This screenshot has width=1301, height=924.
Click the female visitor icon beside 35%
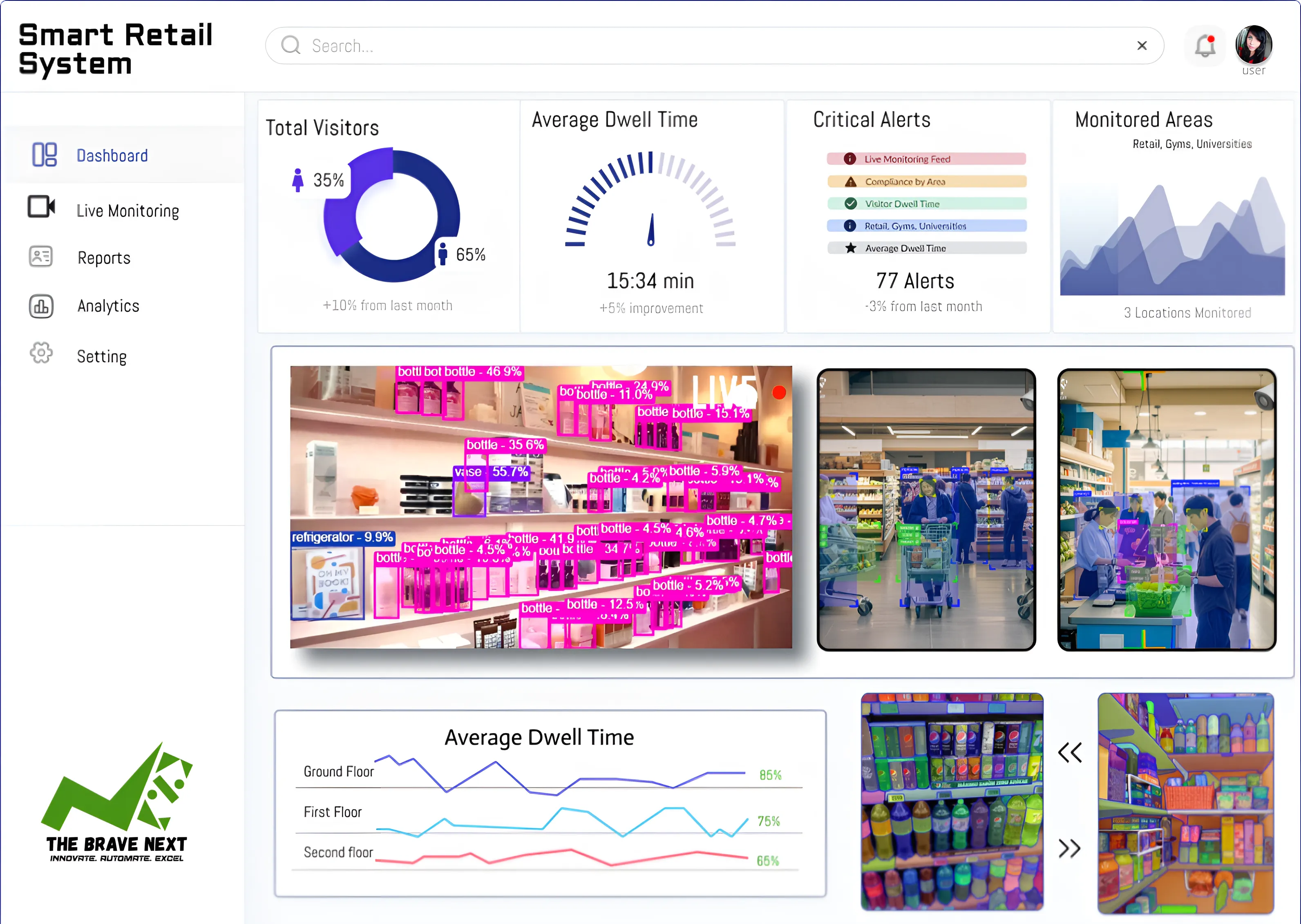(x=297, y=180)
